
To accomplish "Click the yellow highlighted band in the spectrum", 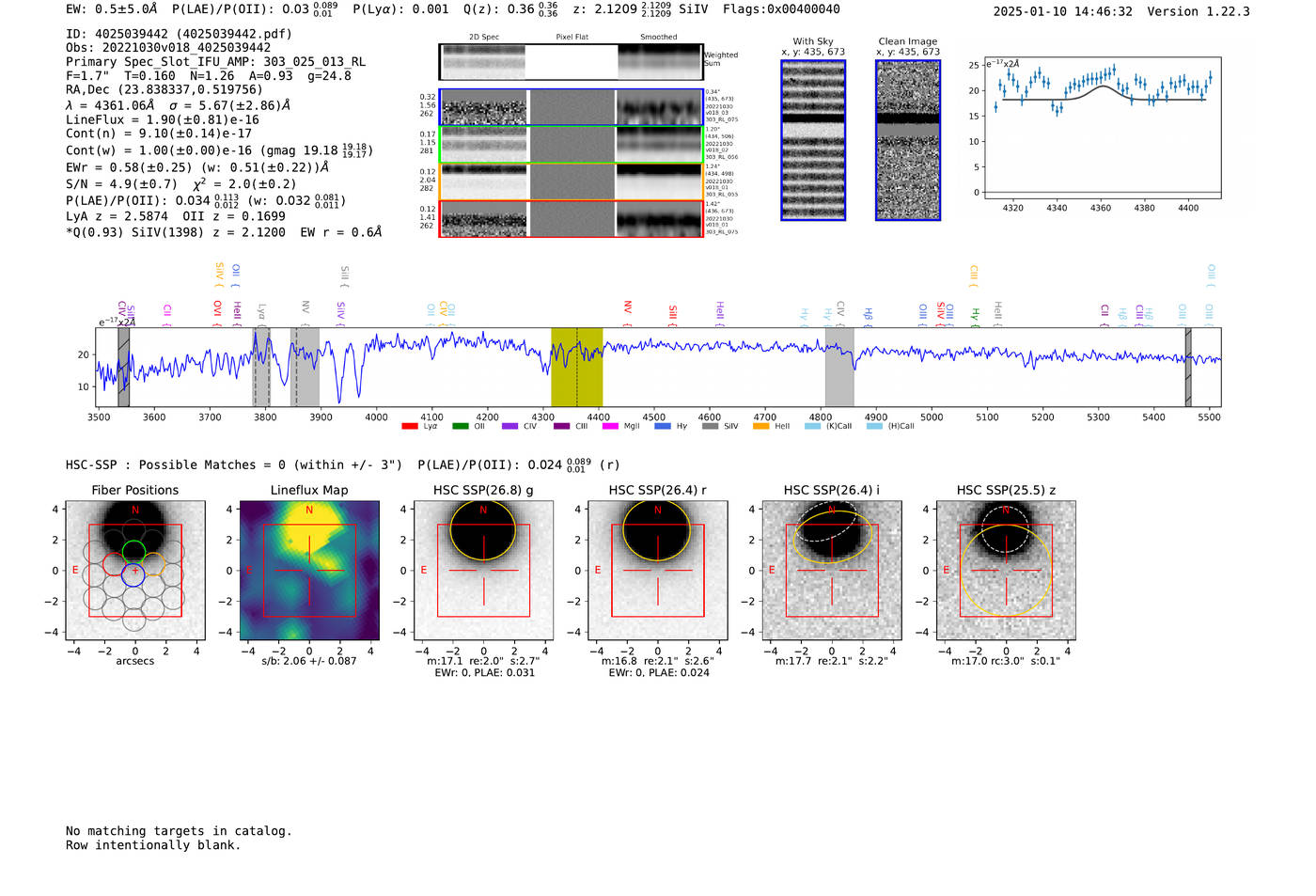I will 576,367.
